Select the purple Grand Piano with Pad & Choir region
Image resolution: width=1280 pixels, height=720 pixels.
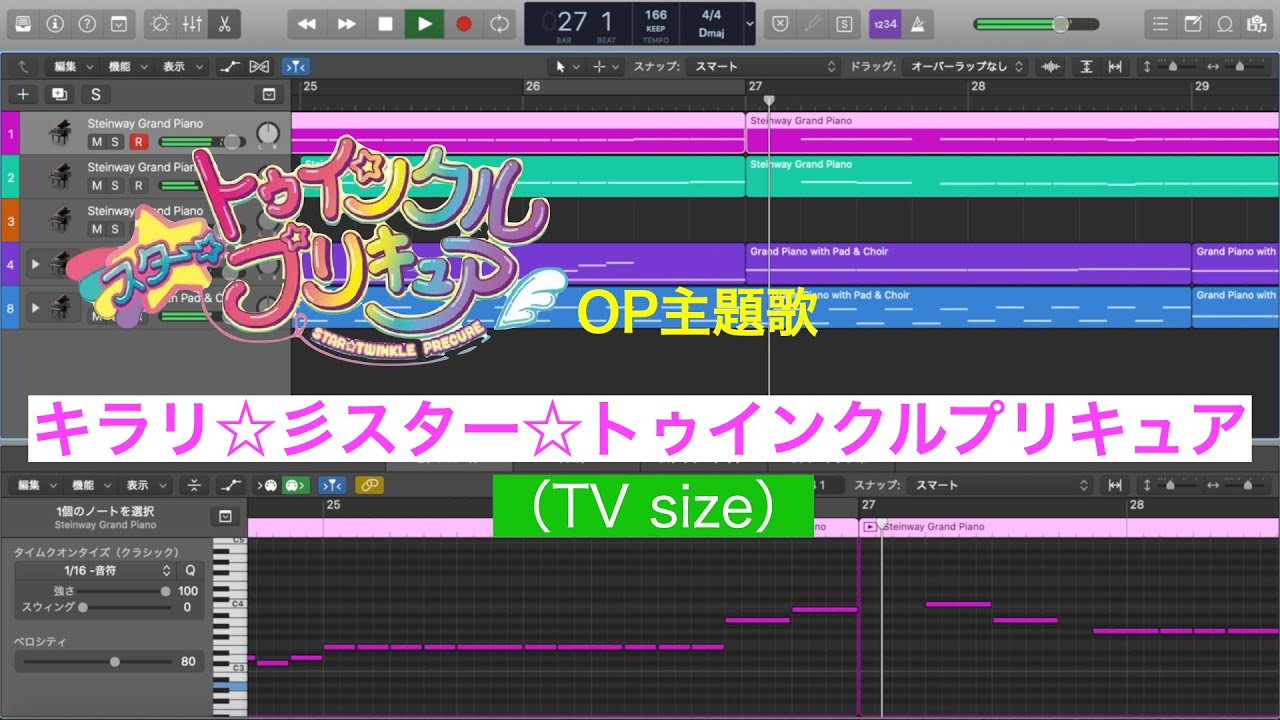(x=968, y=263)
